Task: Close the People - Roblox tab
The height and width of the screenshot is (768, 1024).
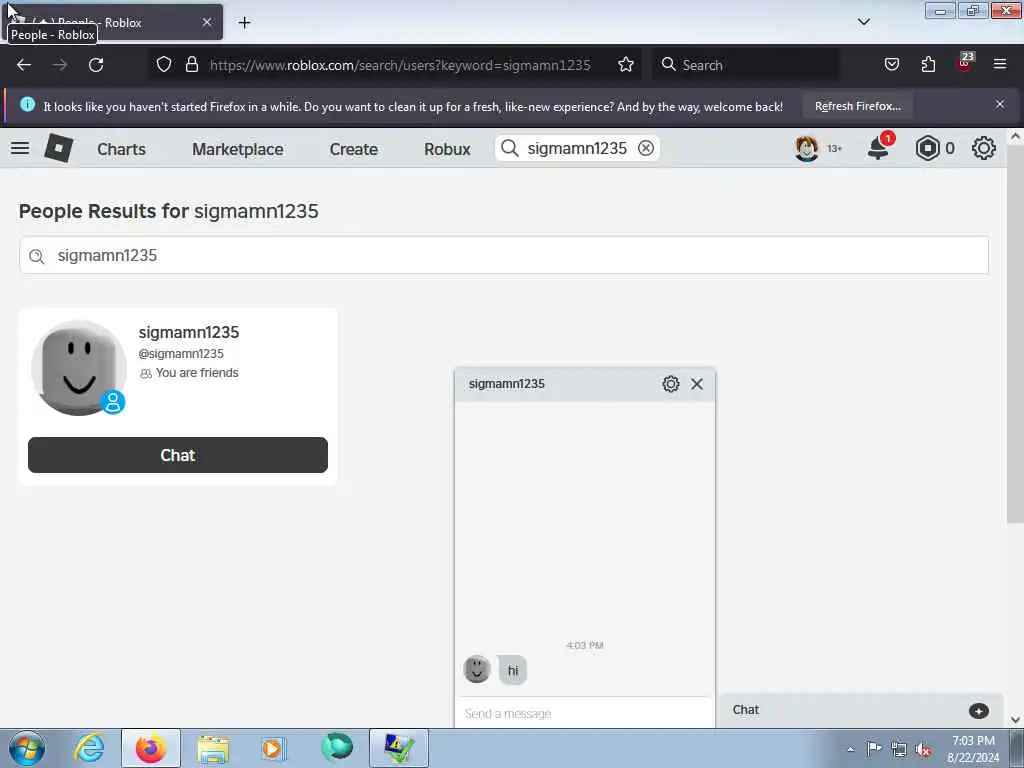Action: click(206, 22)
